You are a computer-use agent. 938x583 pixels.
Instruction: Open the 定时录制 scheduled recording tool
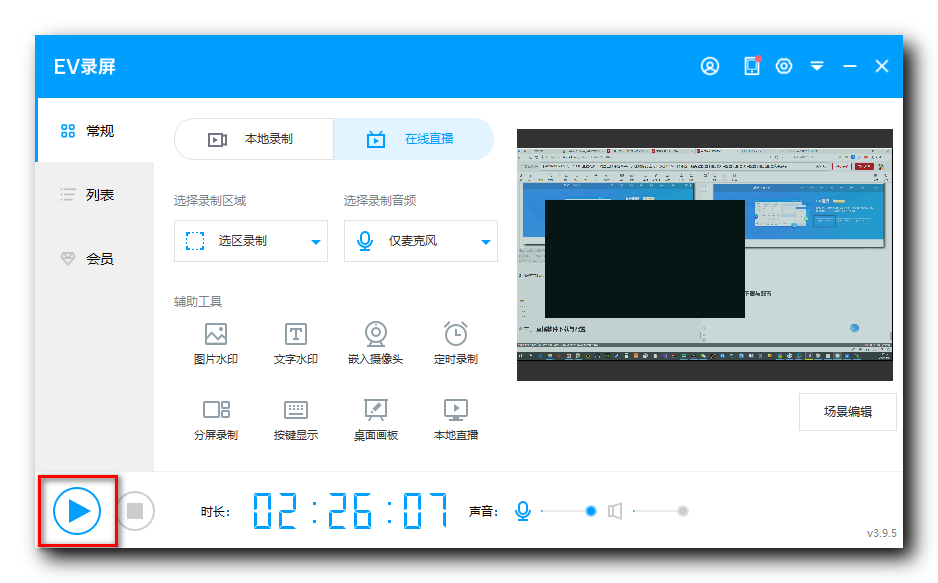click(454, 342)
